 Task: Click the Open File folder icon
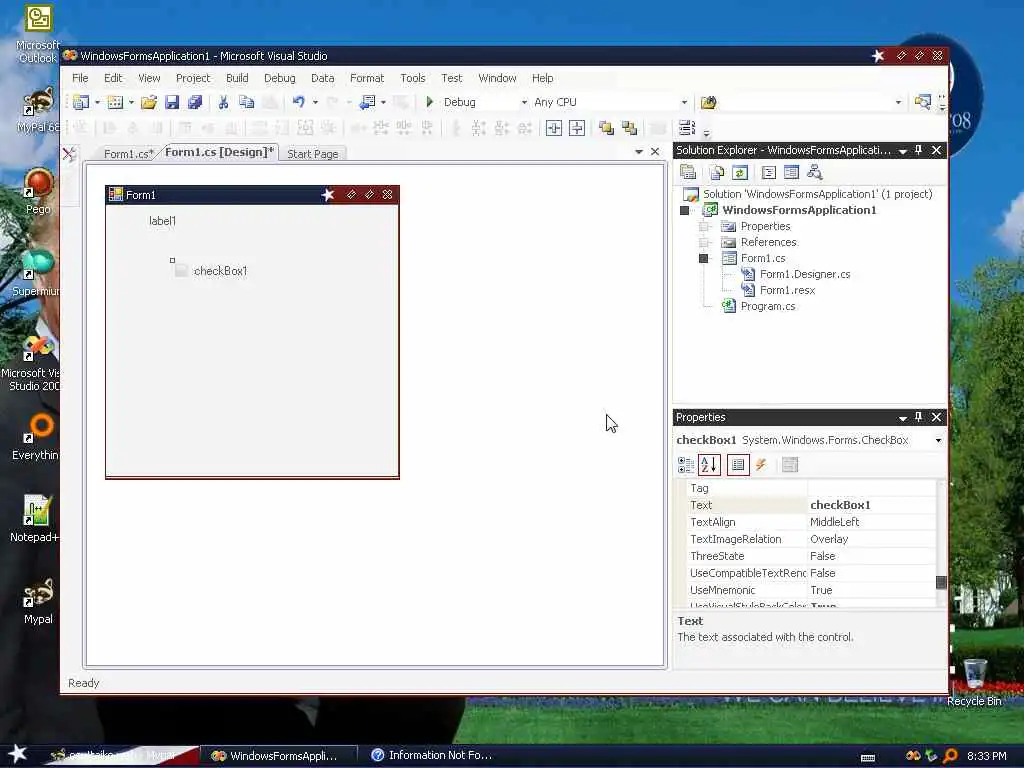[x=149, y=102]
